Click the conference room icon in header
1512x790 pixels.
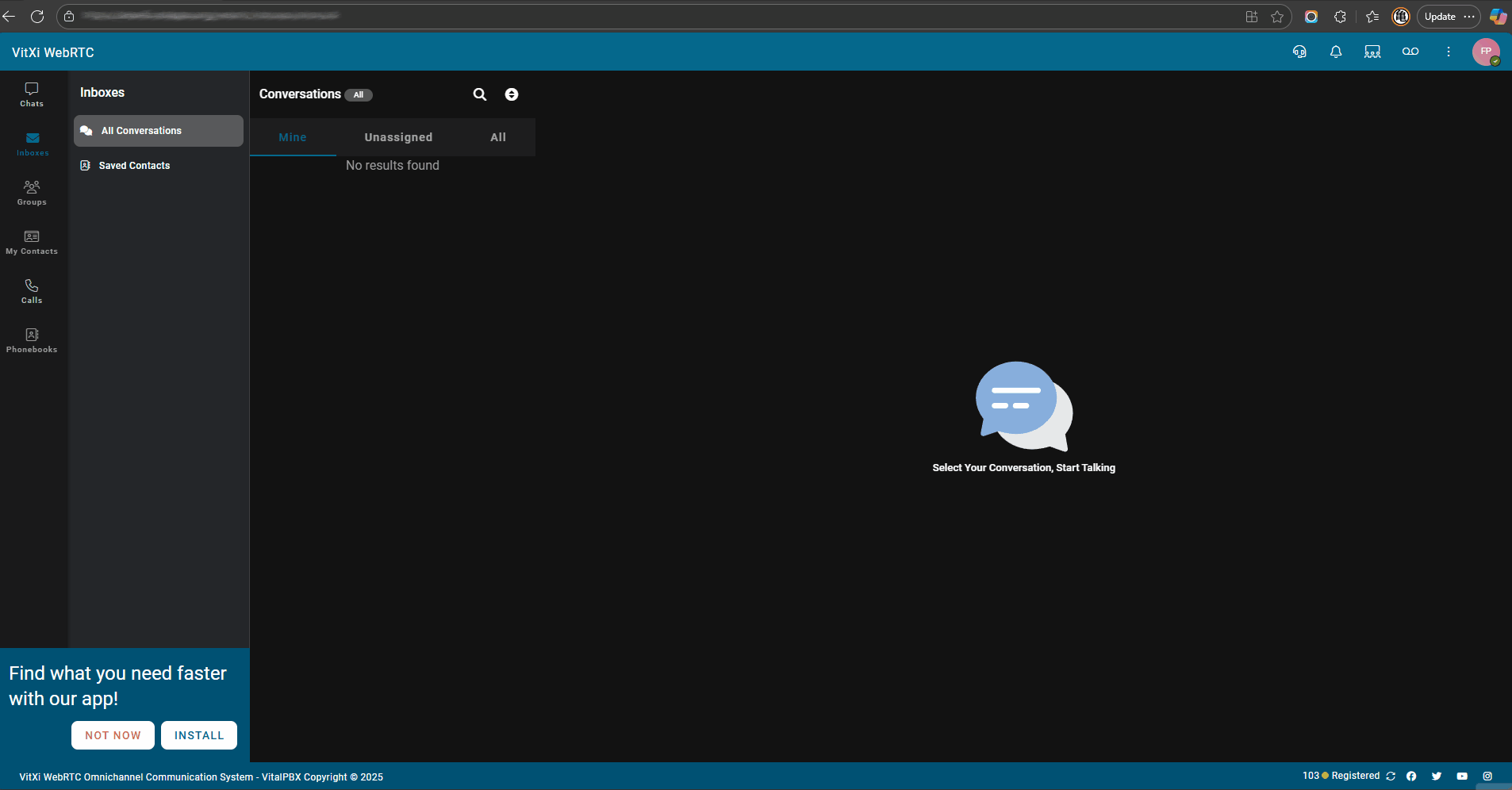[1372, 52]
